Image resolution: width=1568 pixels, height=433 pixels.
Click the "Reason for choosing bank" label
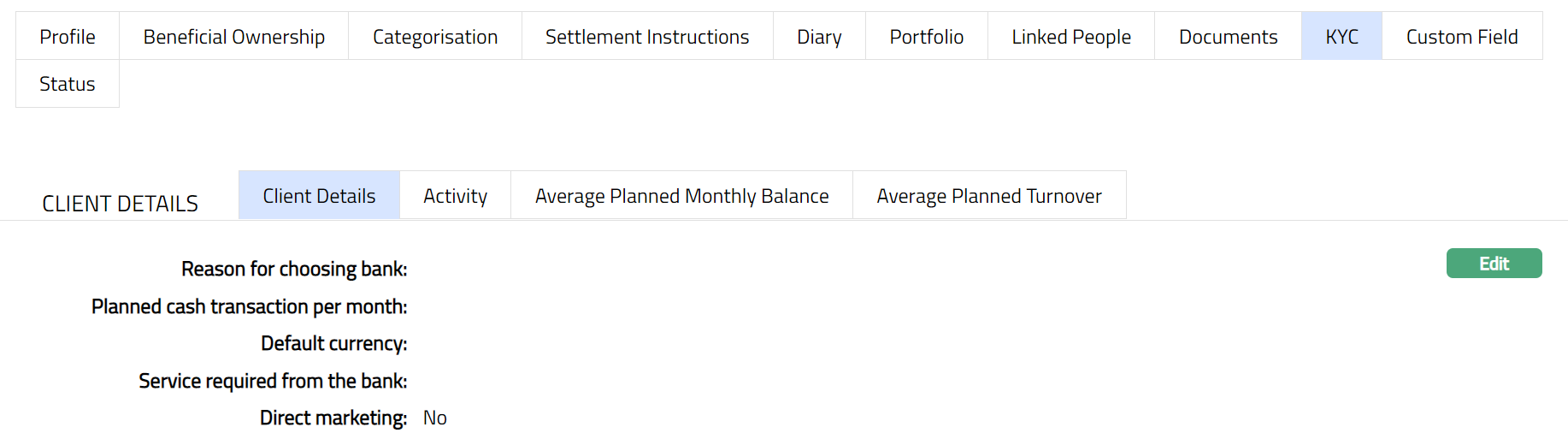[x=294, y=269]
